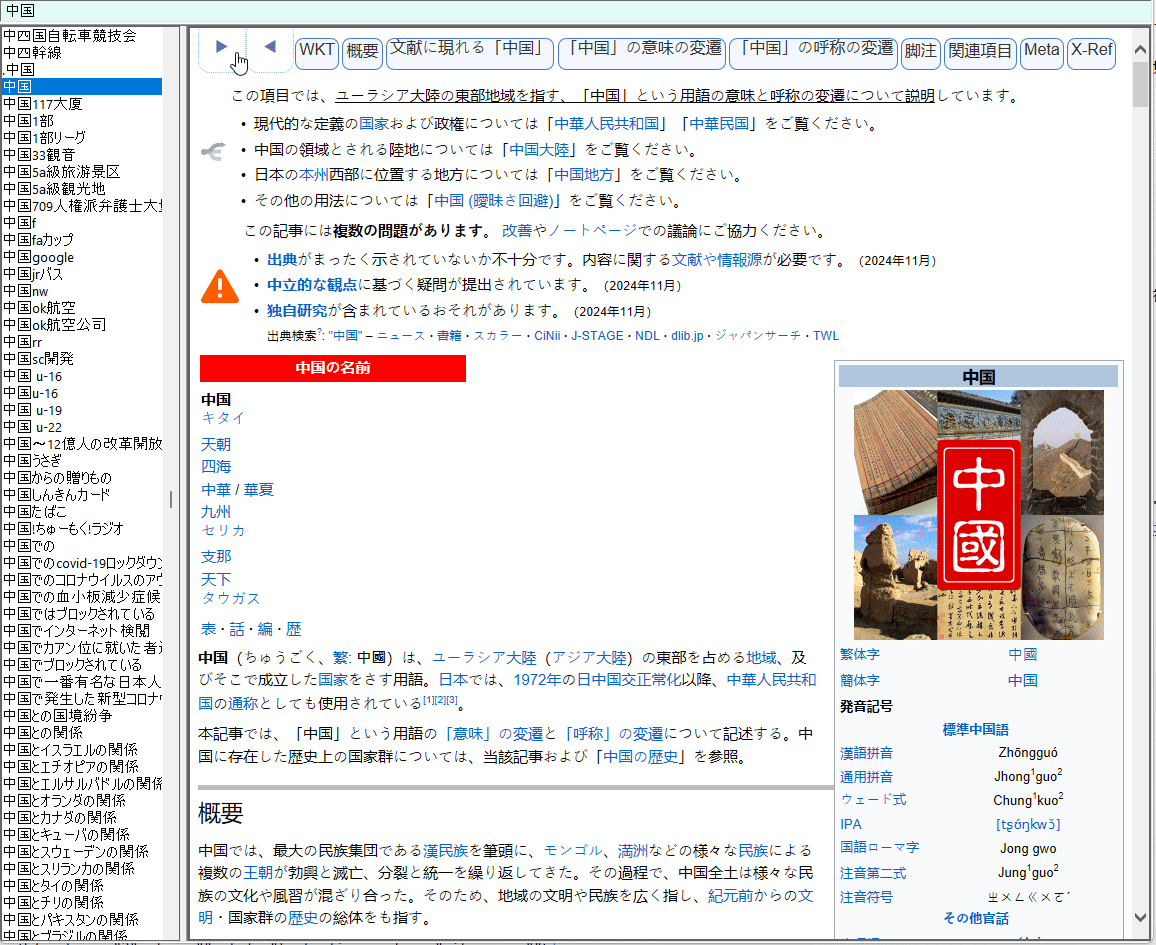Select the 脚注 tab
This screenshot has height=945, width=1156.
pyautogui.click(x=920, y=51)
